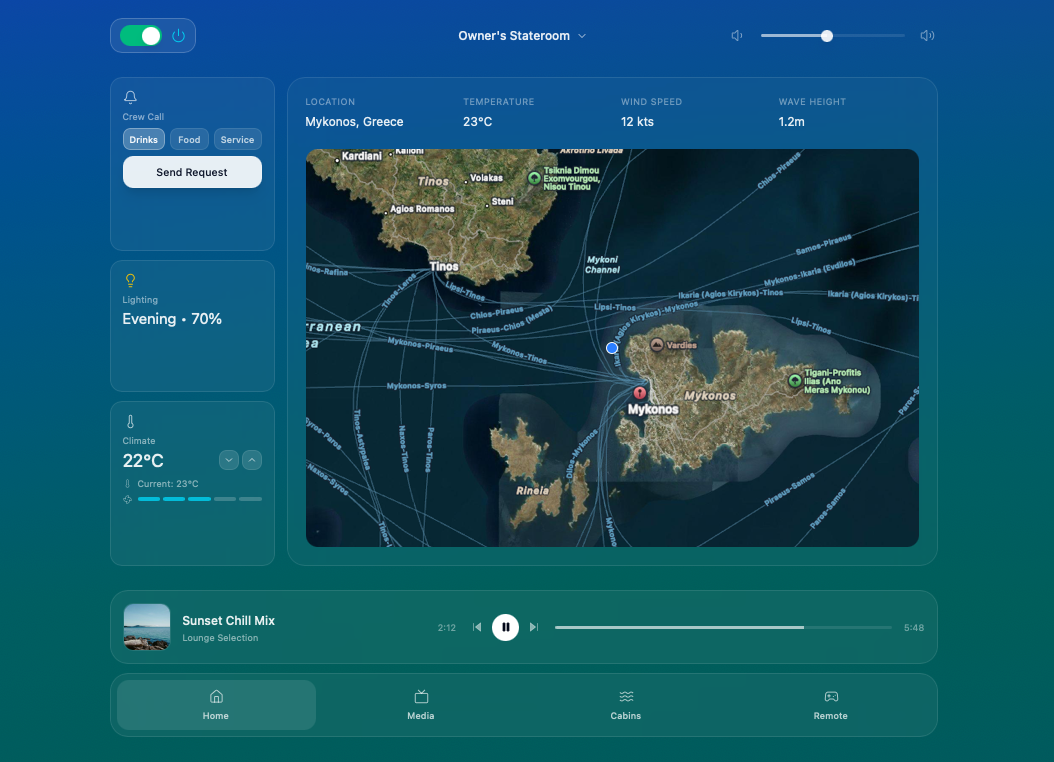Viewport: 1054px width, 762px height.
Task: Go to the Home tab
Action: 216,705
